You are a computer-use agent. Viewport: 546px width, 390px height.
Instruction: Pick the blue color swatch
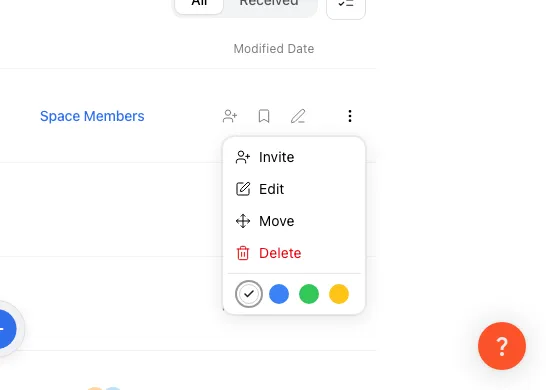[x=279, y=294]
